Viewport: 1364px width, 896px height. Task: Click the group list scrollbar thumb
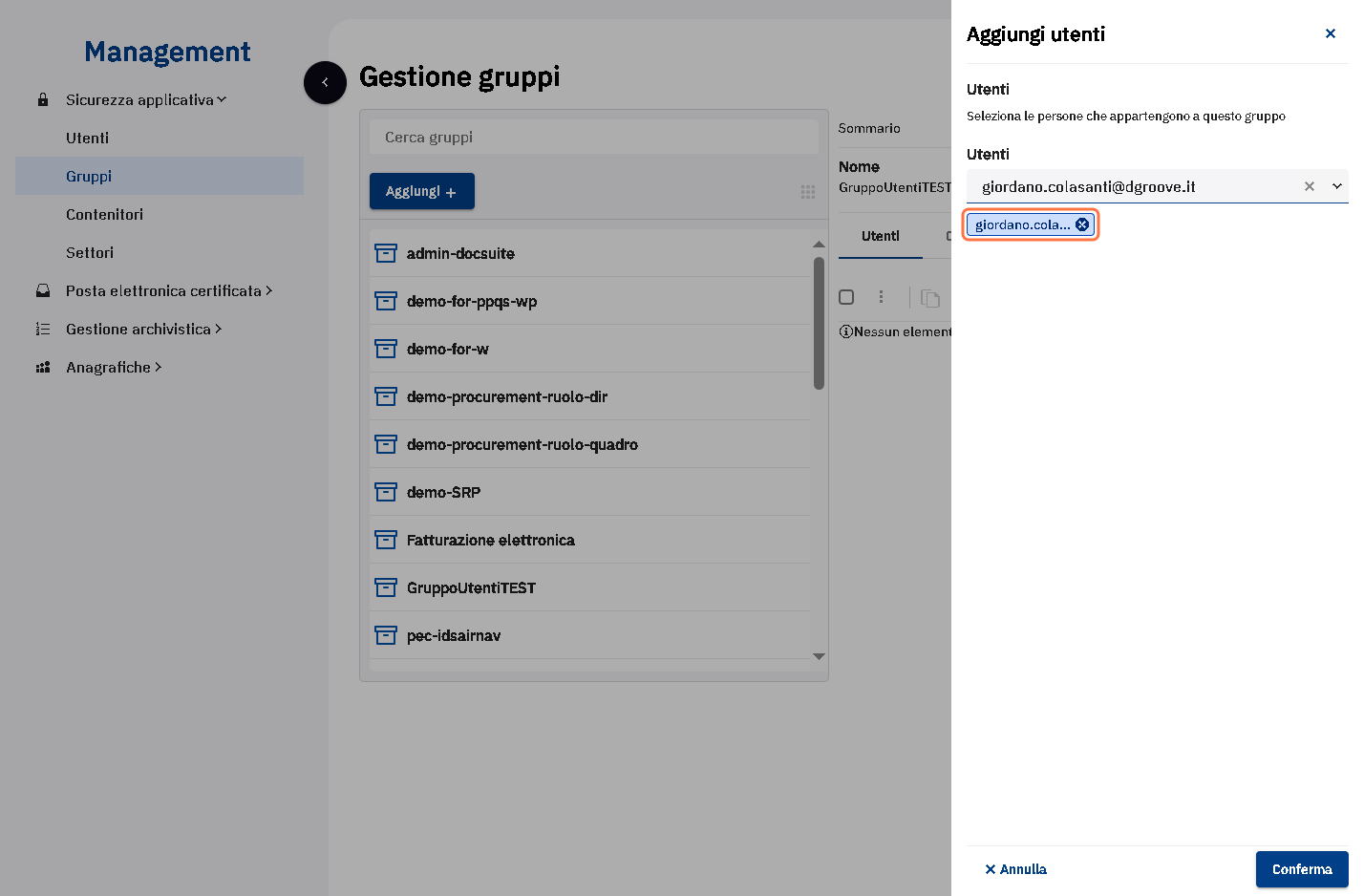coord(819,323)
